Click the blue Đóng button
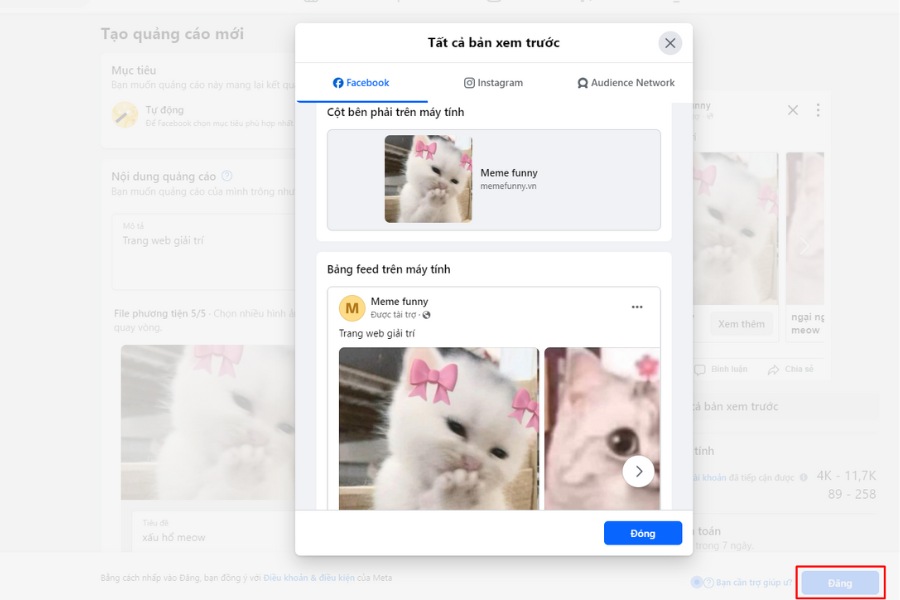This screenshot has width=900, height=600. (642, 533)
